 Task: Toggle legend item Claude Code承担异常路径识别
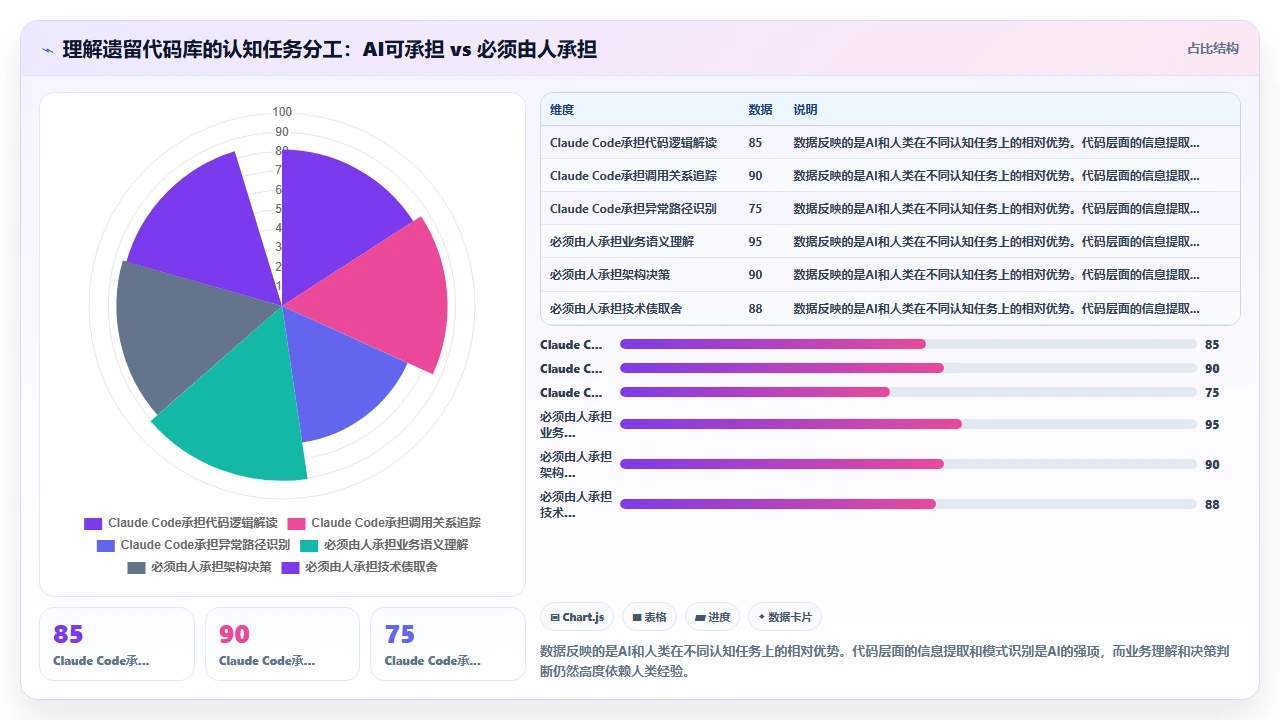pos(193,545)
